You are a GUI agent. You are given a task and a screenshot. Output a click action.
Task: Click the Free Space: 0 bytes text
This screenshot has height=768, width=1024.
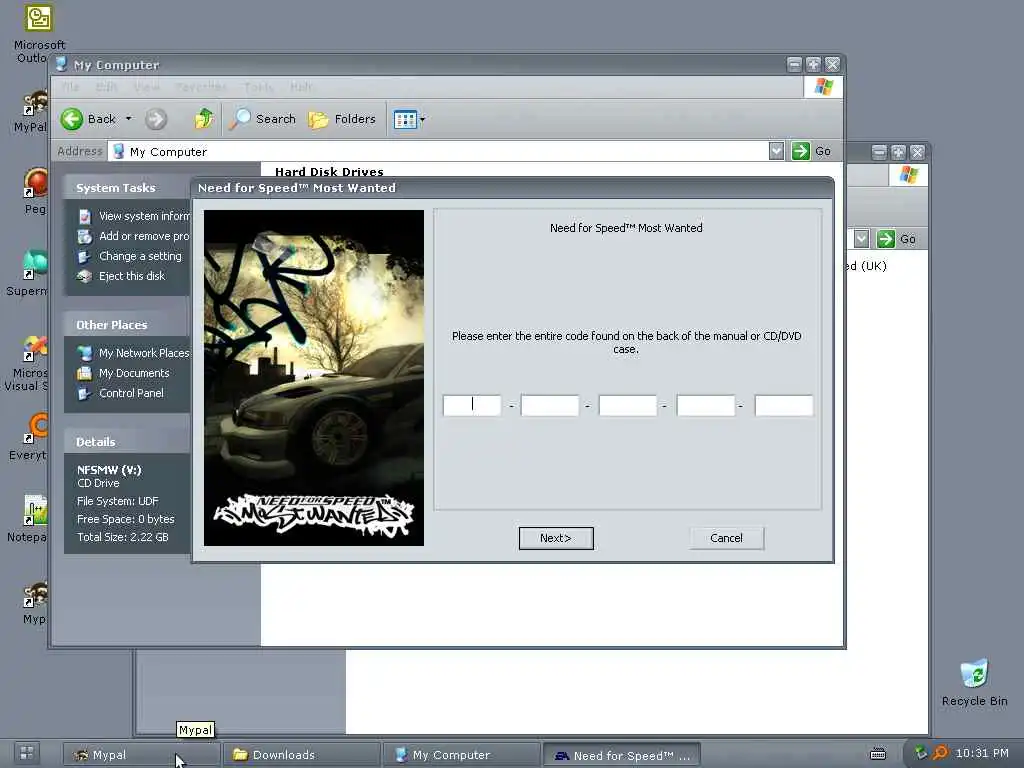(125, 519)
